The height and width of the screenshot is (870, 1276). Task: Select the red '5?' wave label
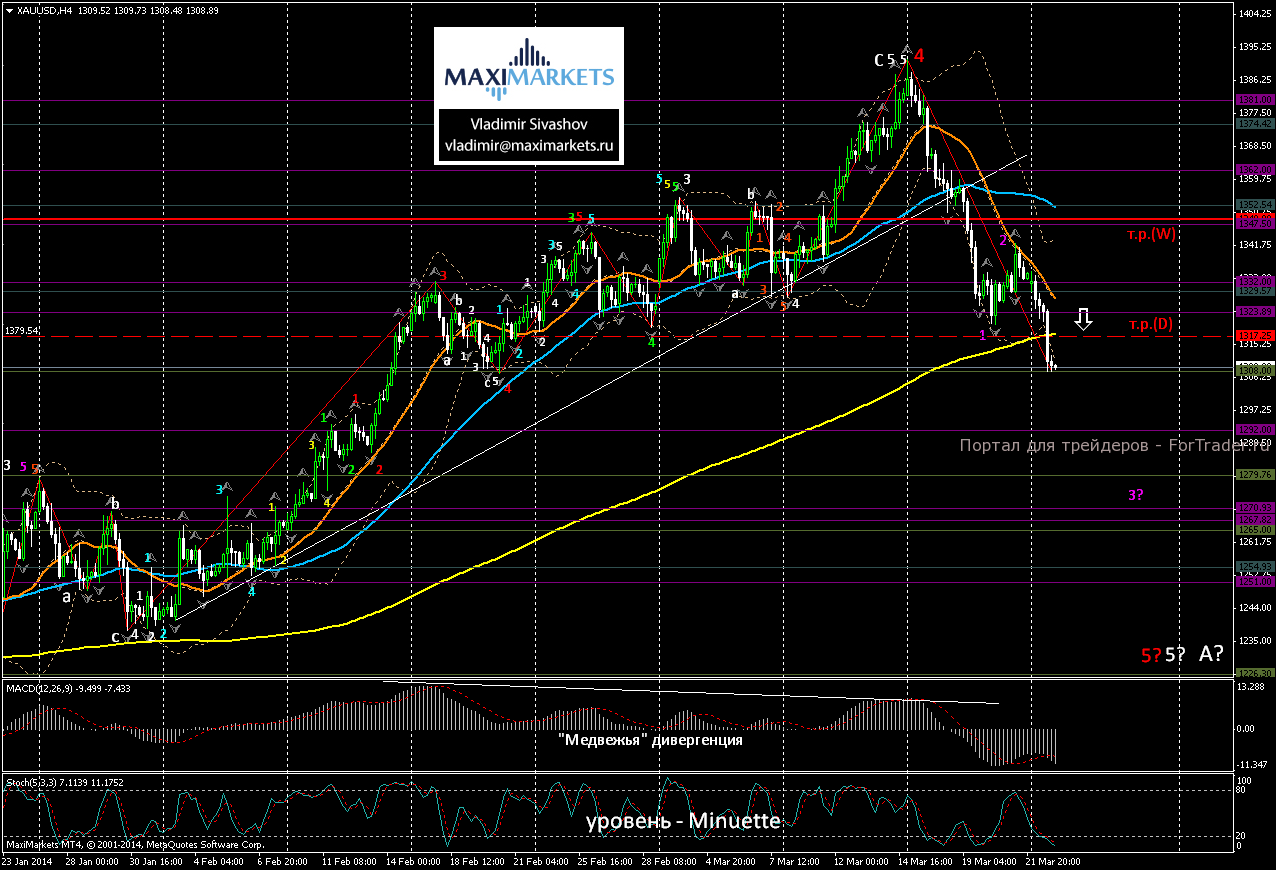(x=1151, y=655)
